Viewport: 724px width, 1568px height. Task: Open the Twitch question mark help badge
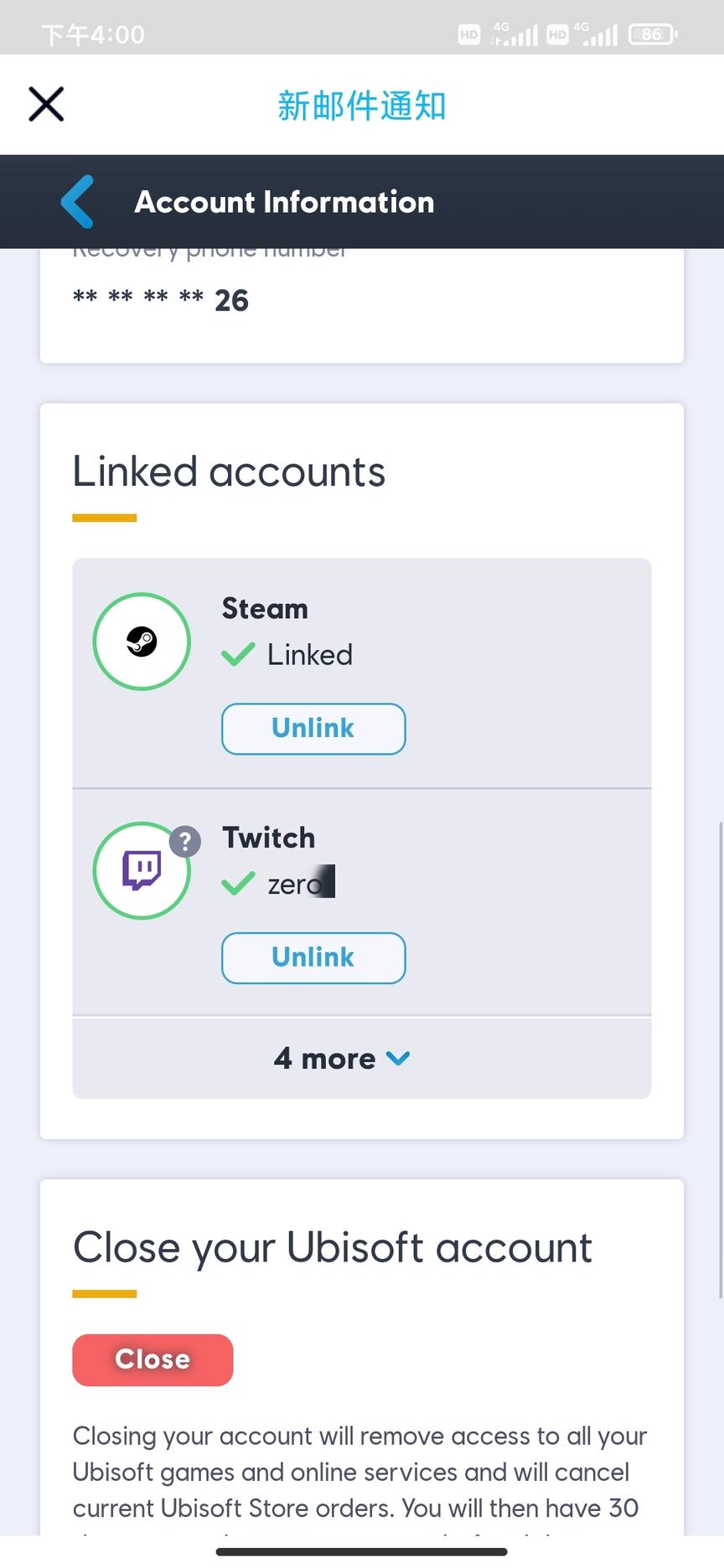(x=185, y=841)
